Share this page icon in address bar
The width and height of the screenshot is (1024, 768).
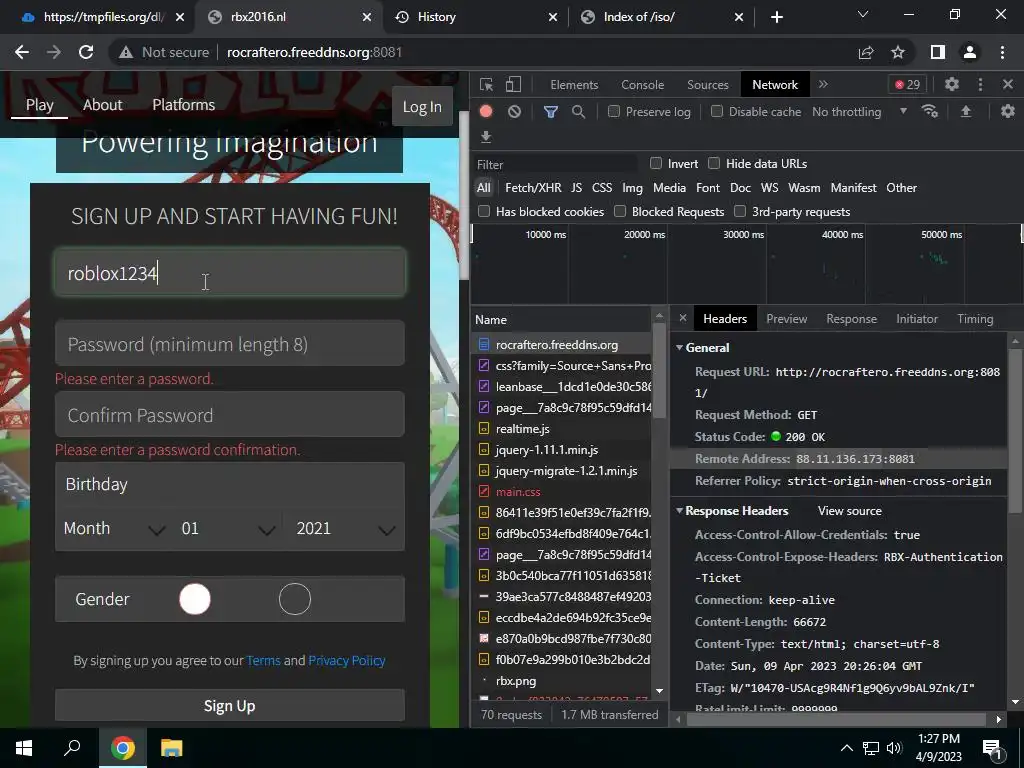866,52
